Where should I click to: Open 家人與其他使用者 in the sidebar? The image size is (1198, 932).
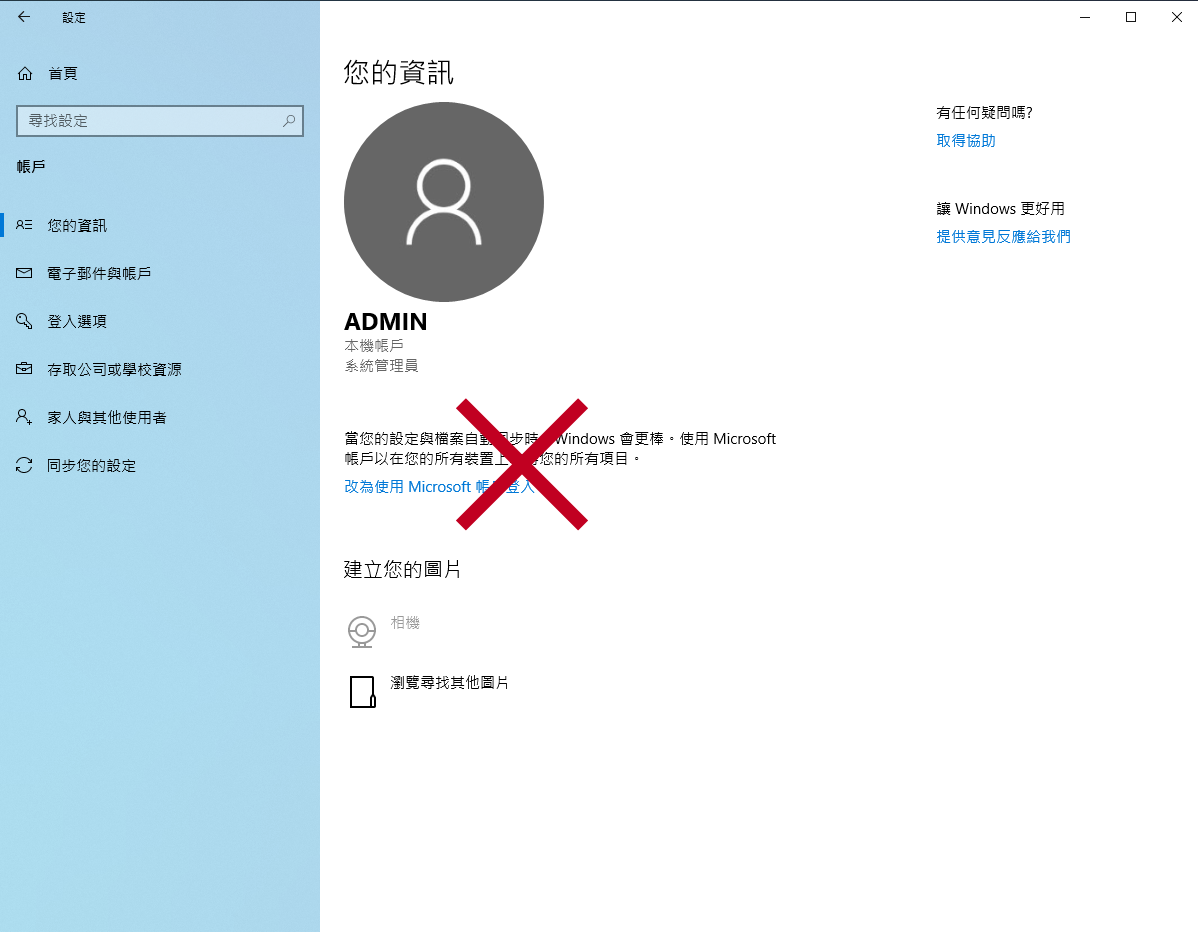coord(106,418)
